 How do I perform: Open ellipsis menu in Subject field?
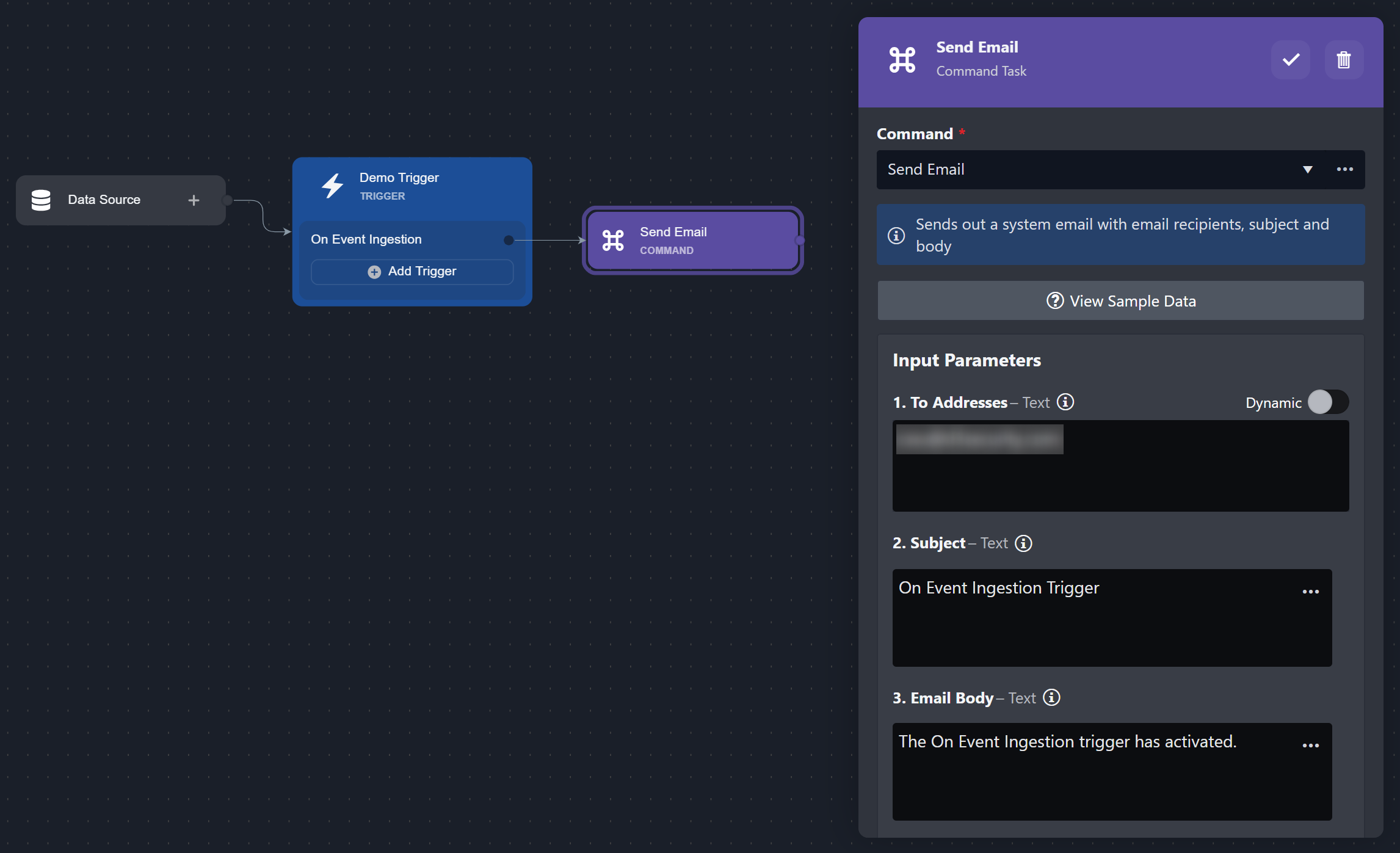click(x=1310, y=591)
